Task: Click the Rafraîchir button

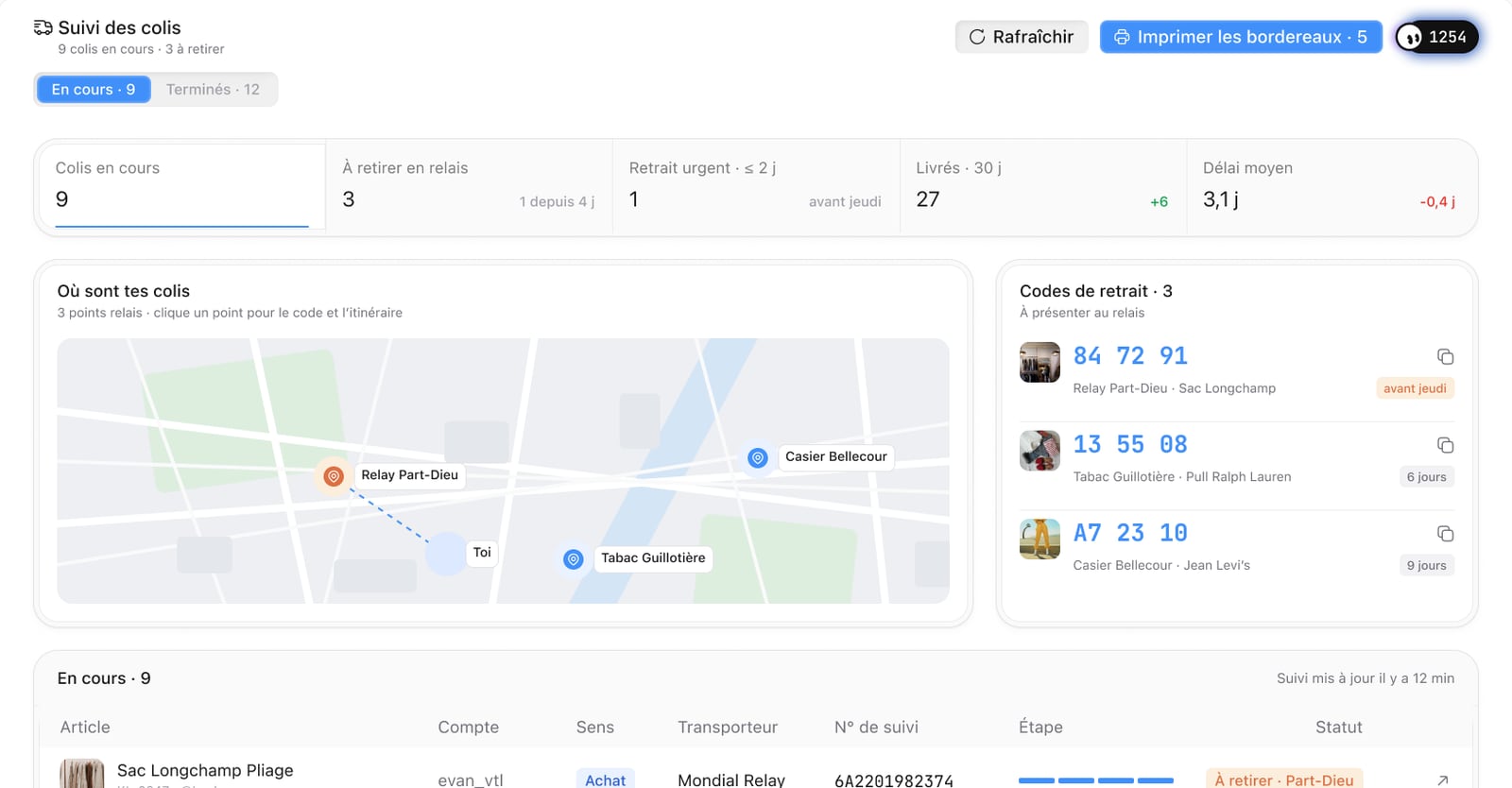Action: click(x=1022, y=37)
